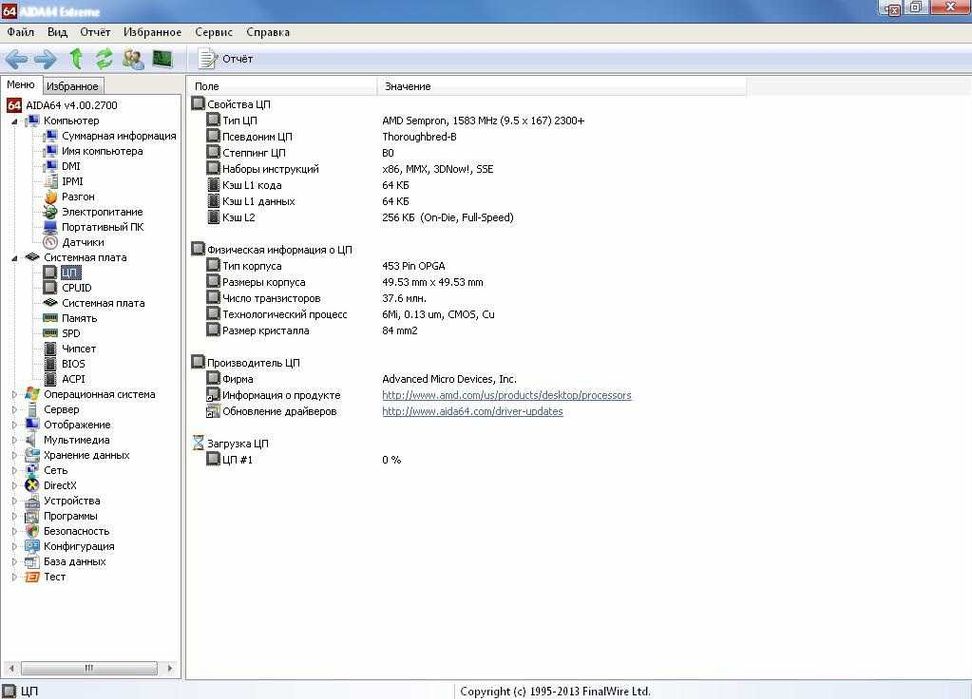Switch to the Меню tab
Image resolution: width=972 pixels, height=699 pixels.
[x=21, y=85]
